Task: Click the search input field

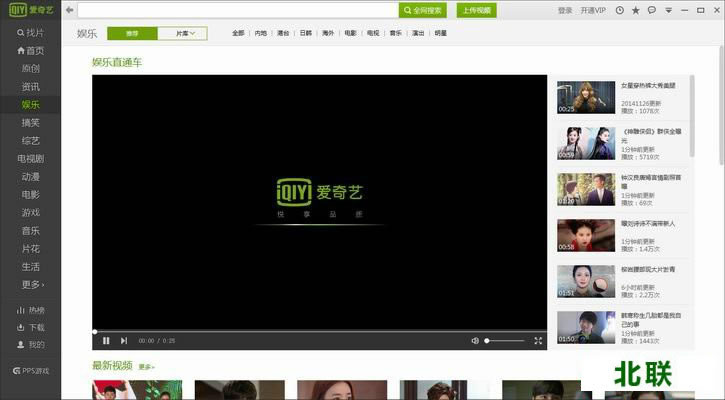Action: (238, 10)
